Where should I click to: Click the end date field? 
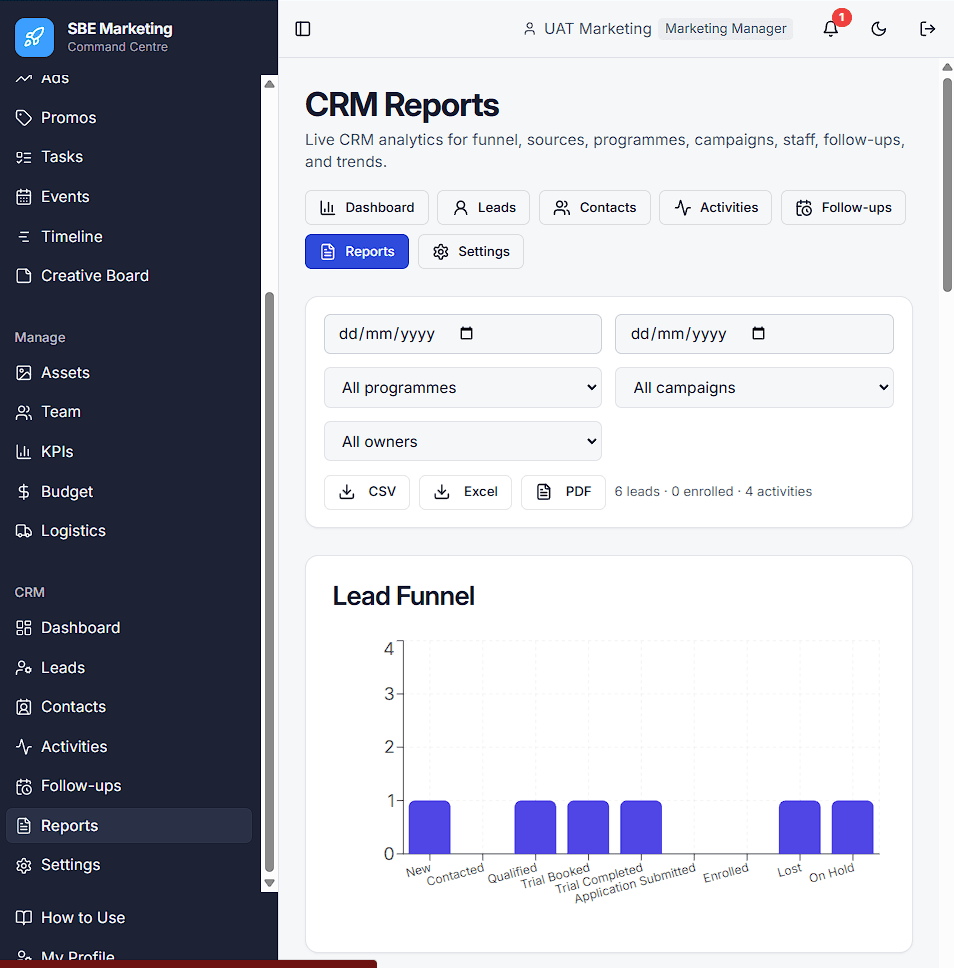754,334
